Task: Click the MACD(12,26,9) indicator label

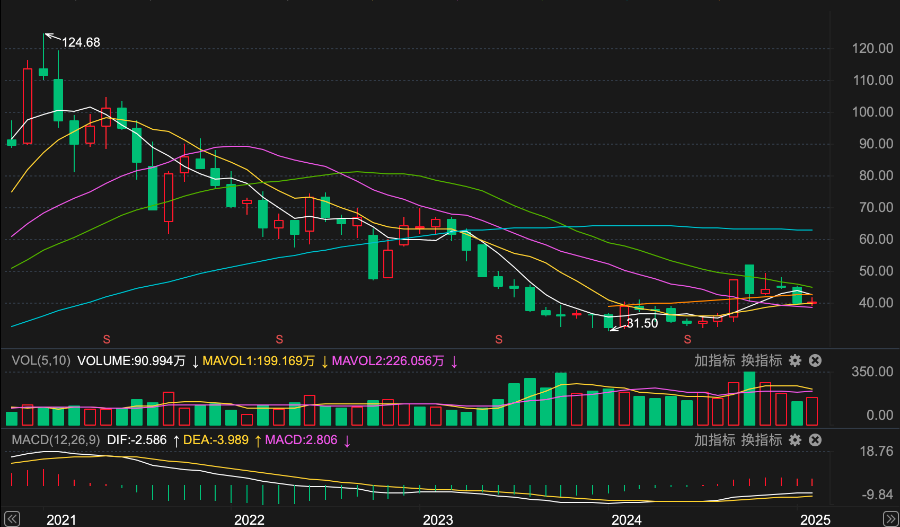Action: (x=54, y=439)
